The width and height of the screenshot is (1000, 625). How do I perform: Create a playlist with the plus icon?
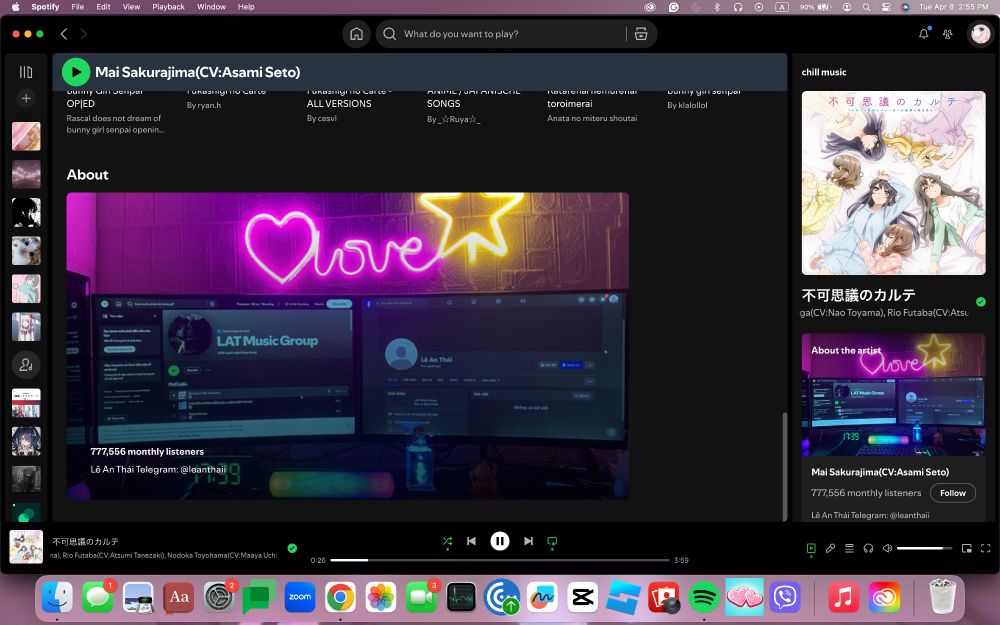click(26, 98)
